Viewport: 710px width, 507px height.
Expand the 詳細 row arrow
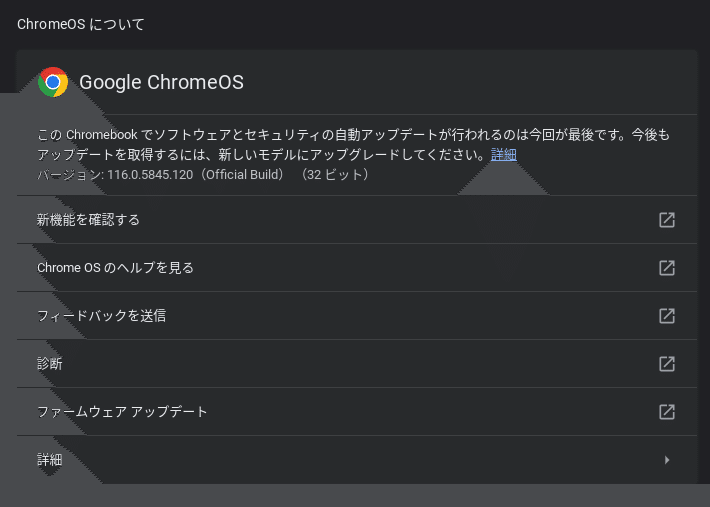click(667, 460)
